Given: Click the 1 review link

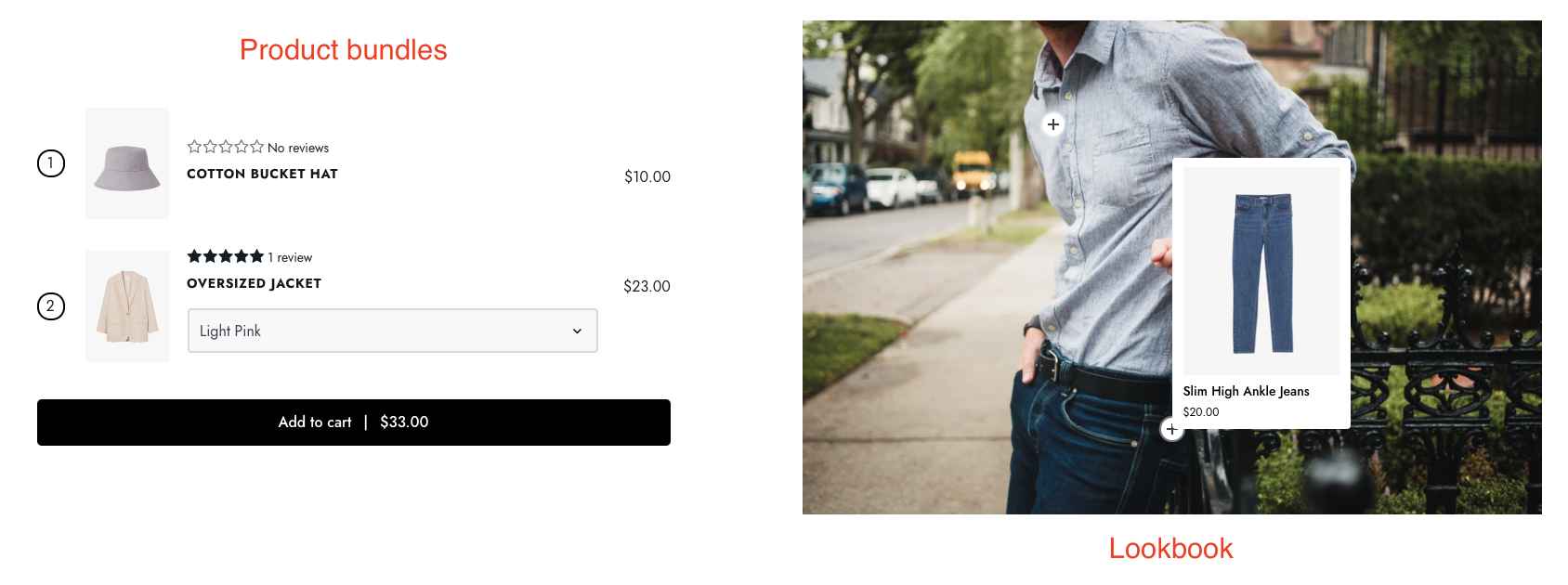Looking at the screenshot, I should tap(290, 257).
